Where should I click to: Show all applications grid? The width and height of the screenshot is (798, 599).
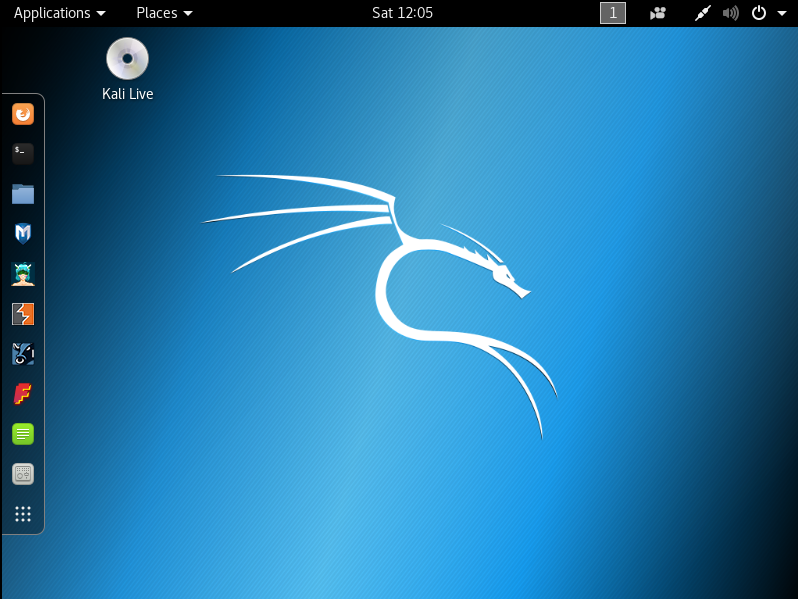pyautogui.click(x=23, y=514)
